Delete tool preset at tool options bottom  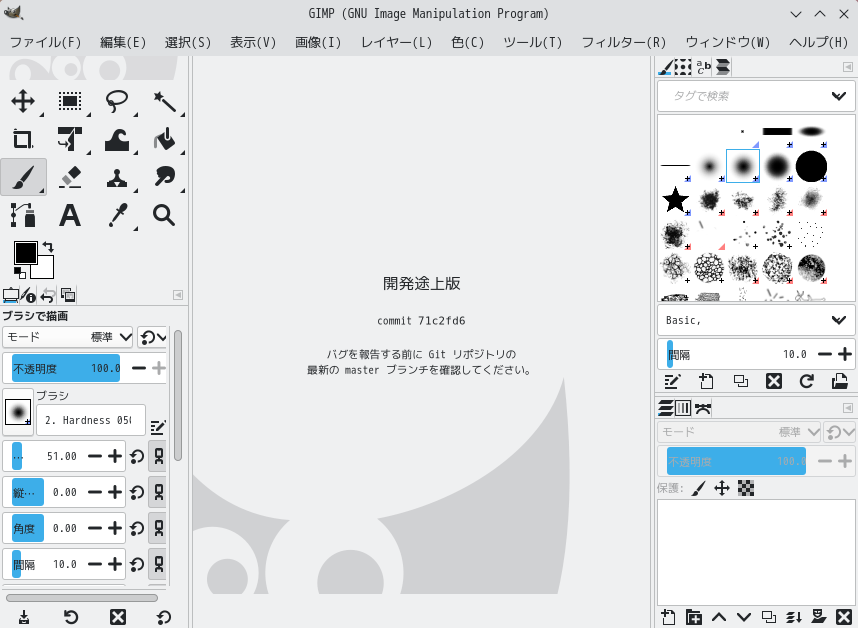pos(118,618)
